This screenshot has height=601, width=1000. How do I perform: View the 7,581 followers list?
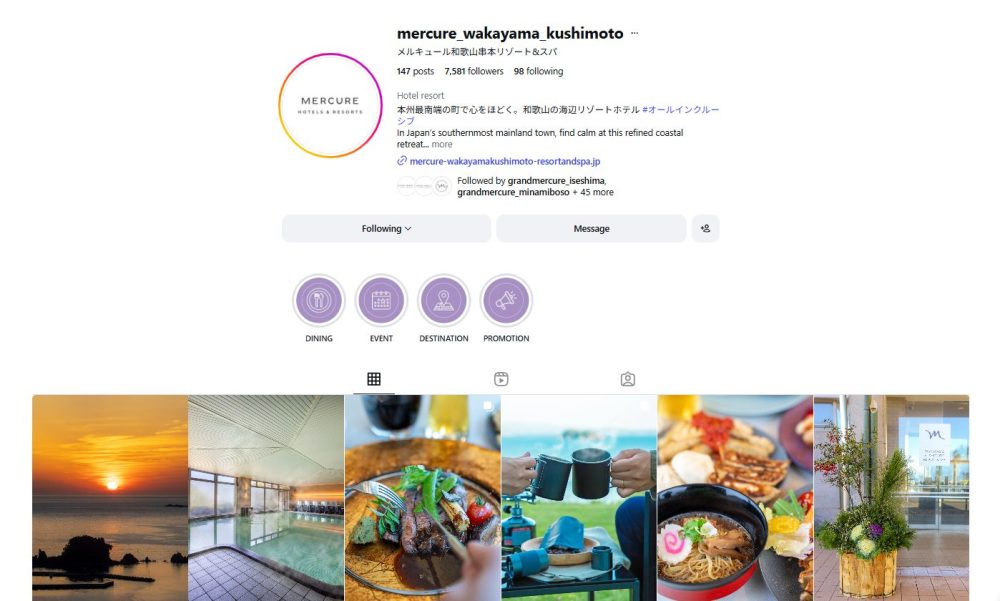point(474,71)
